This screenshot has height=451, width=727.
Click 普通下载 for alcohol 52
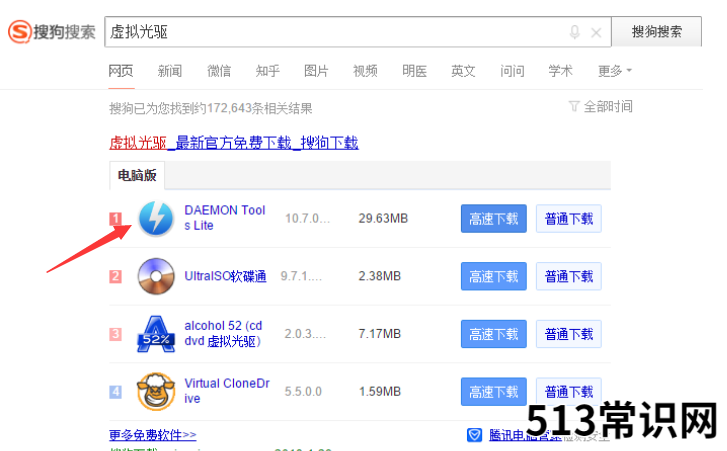coord(569,334)
